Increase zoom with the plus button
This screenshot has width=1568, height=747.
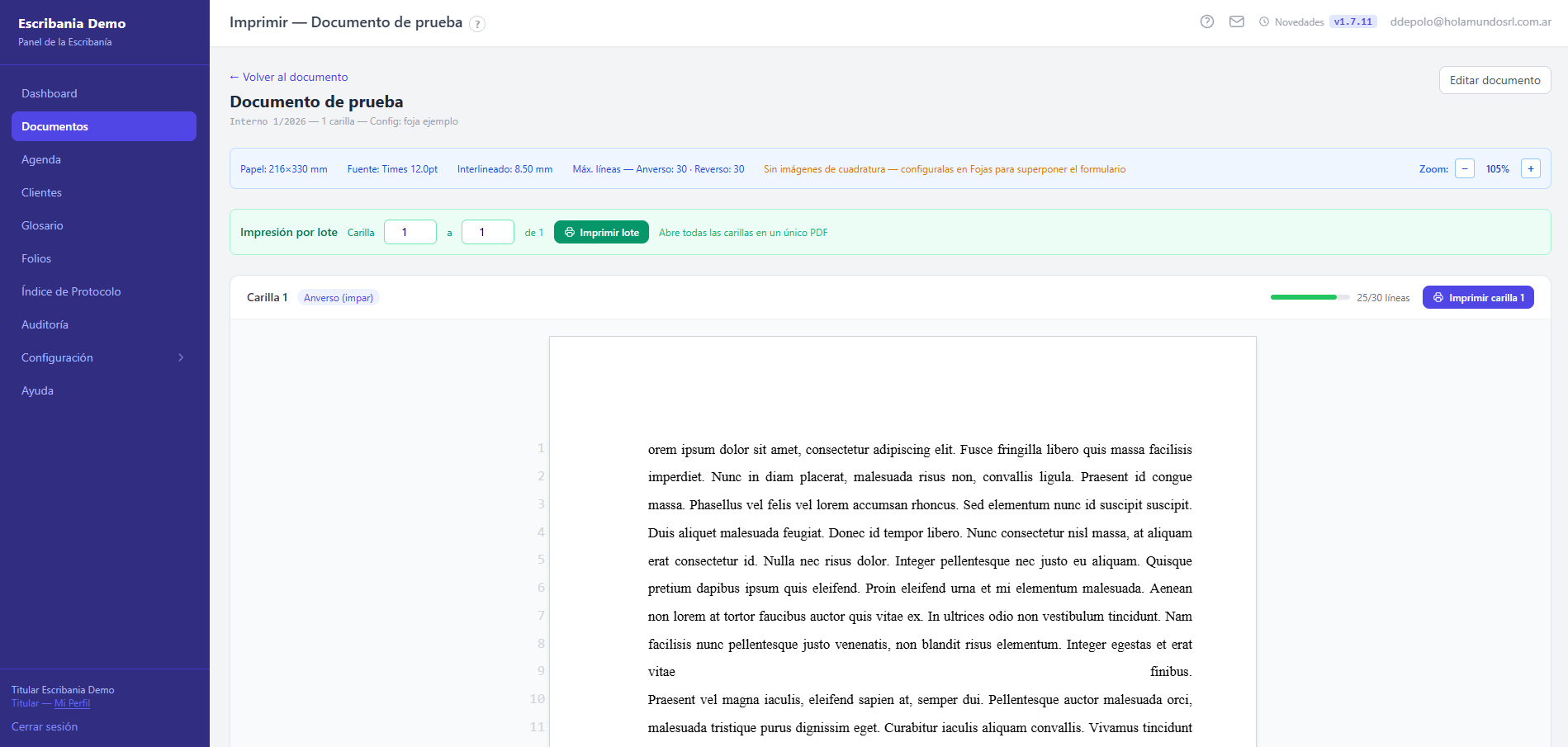[1531, 169]
